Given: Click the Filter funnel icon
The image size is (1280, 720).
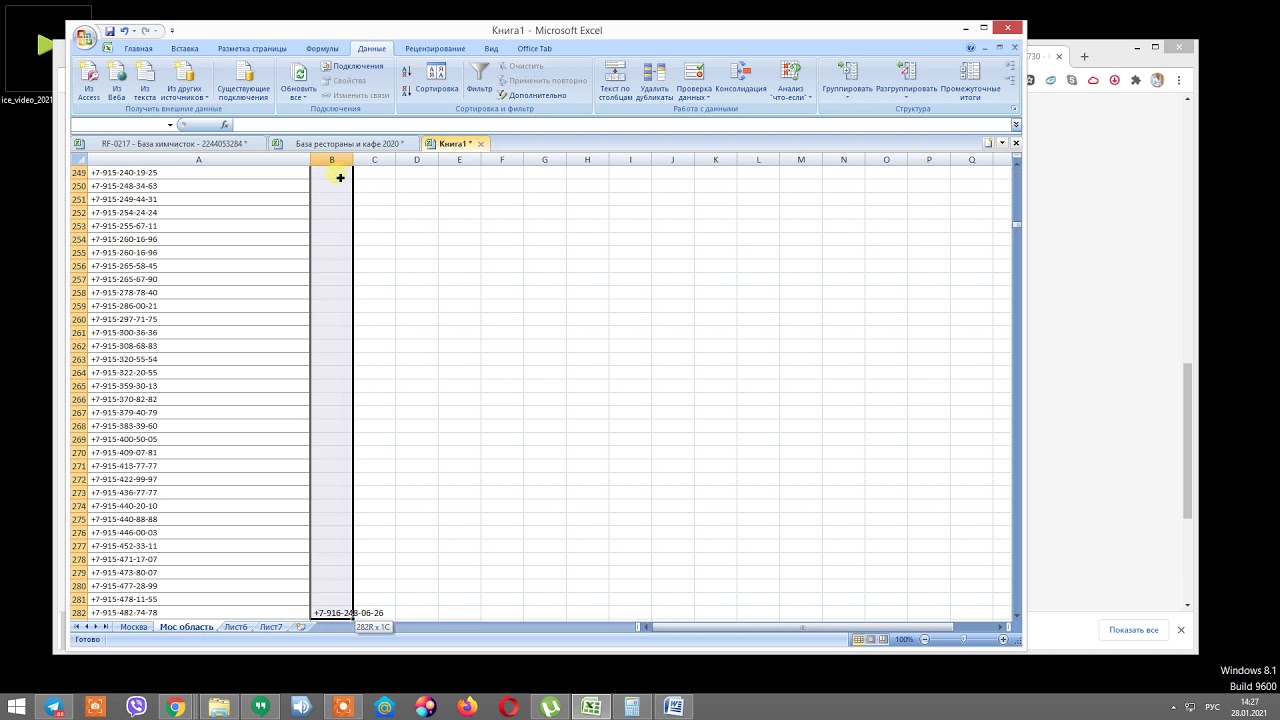Looking at the screenshot, I should click(x=480, y=76).
